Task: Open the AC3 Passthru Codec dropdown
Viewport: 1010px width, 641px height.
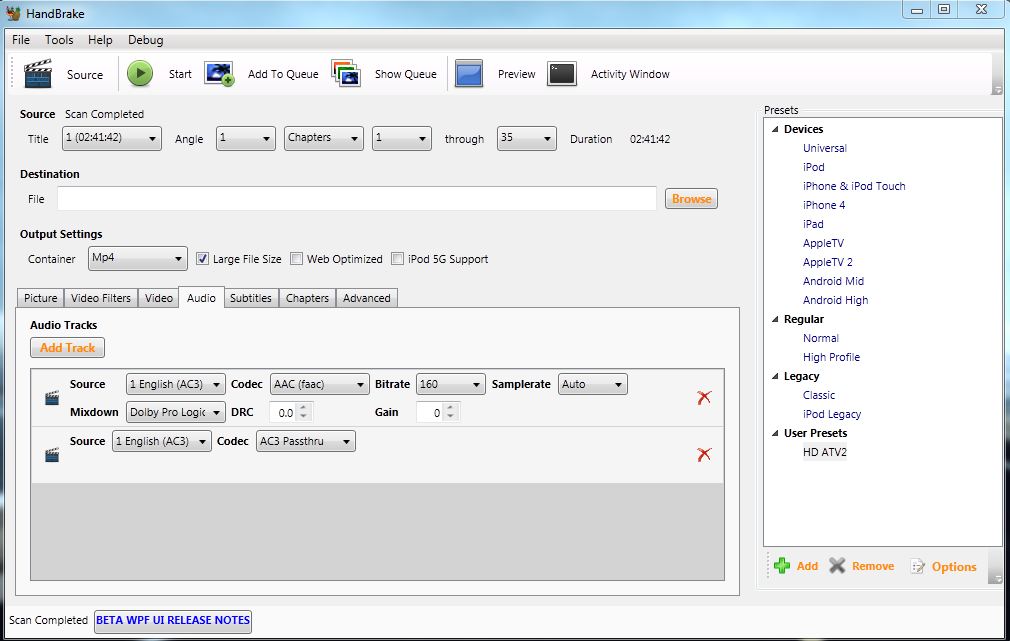Action: coord(305,441)
